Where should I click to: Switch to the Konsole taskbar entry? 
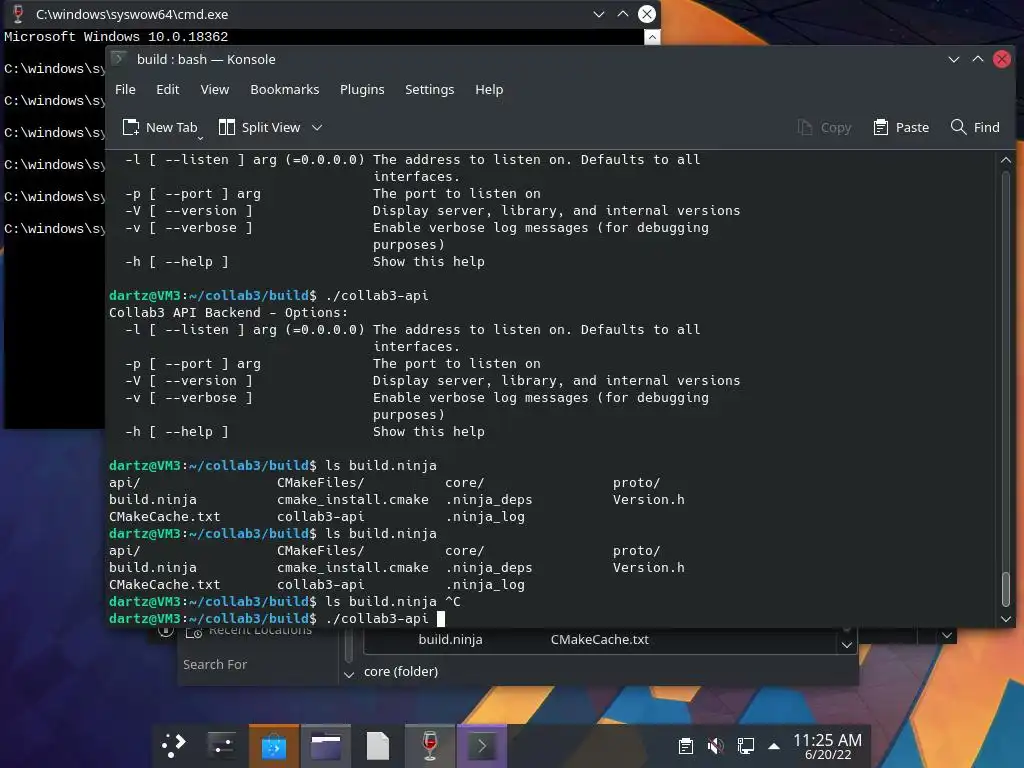point(482,745)
